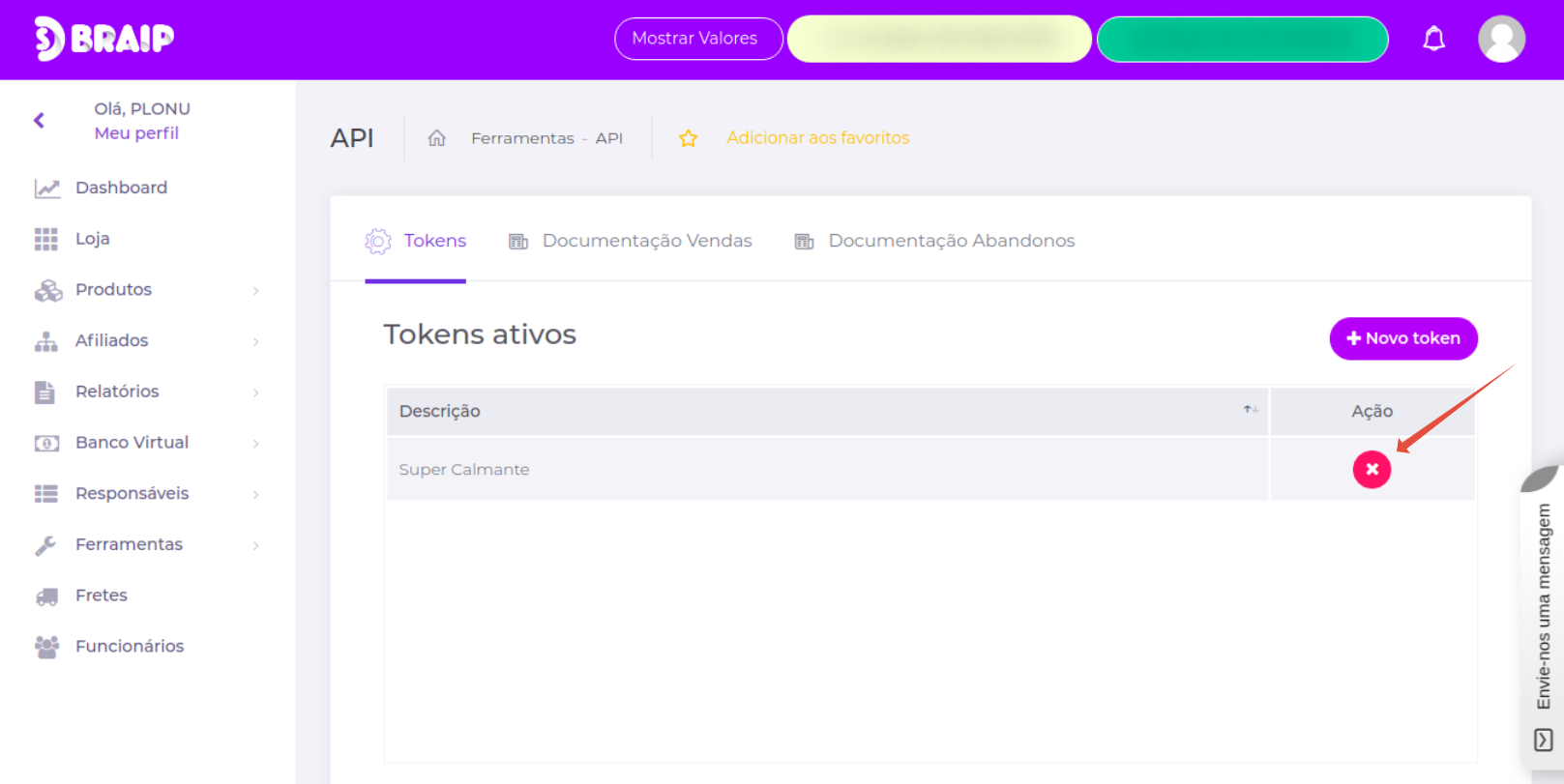Switch to the Documentação Abandonos tab
Image resolution: width=1564 pixels, height=784 pixels.
click(x=934, y=241)
